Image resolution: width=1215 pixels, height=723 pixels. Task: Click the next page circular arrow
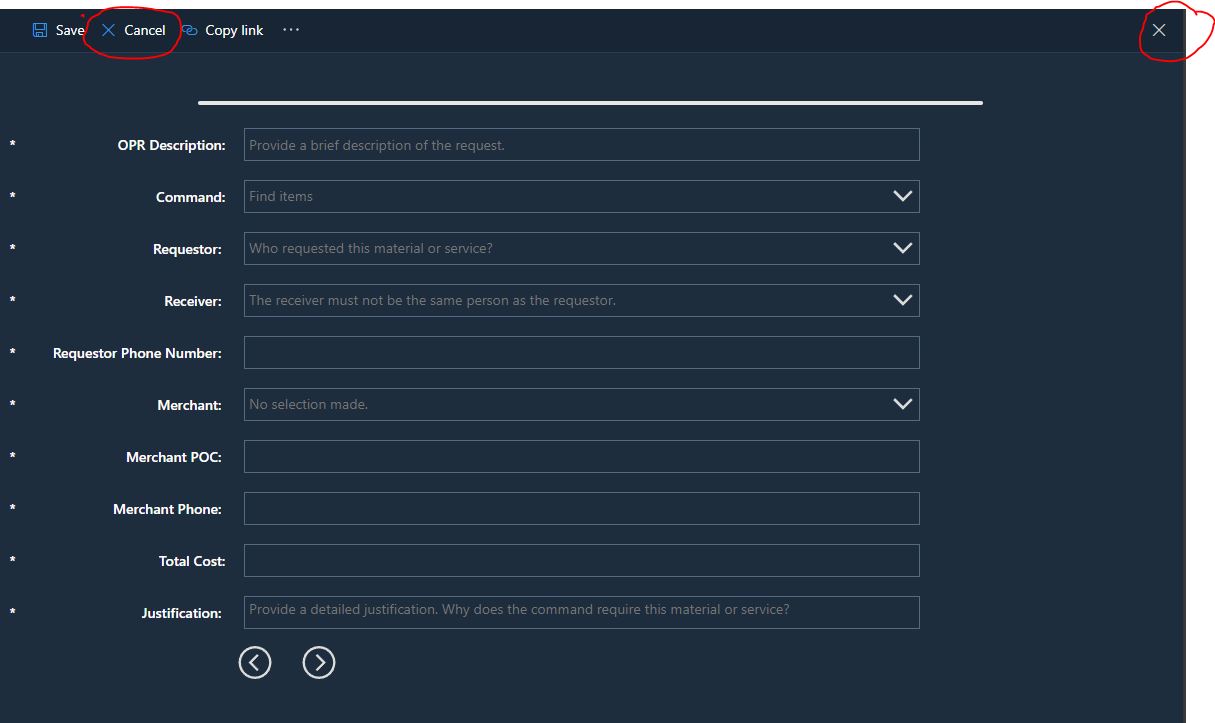pyautogui.click(x=319, y=662)
